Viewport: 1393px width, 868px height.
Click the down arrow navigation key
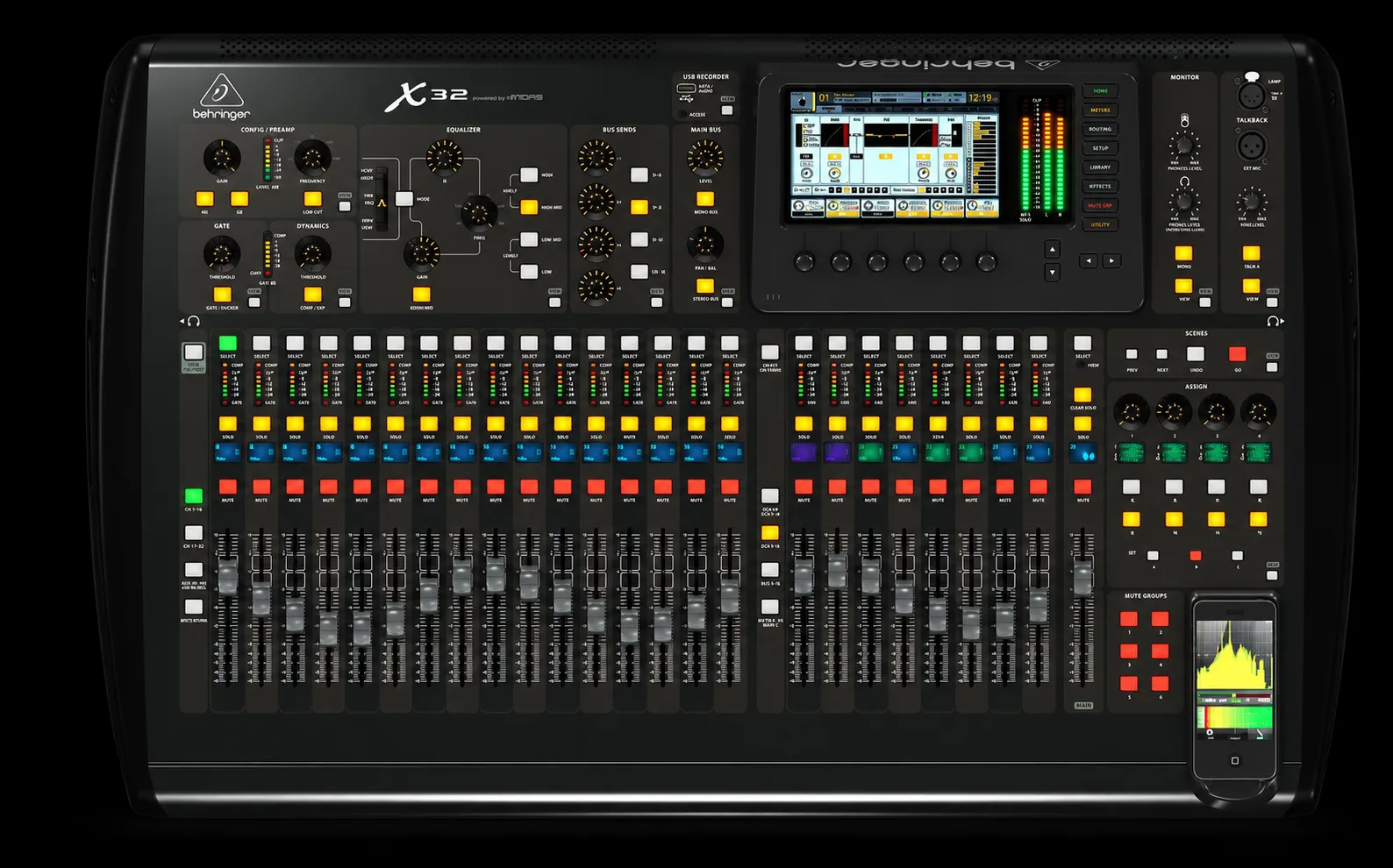pos(1052,273)
